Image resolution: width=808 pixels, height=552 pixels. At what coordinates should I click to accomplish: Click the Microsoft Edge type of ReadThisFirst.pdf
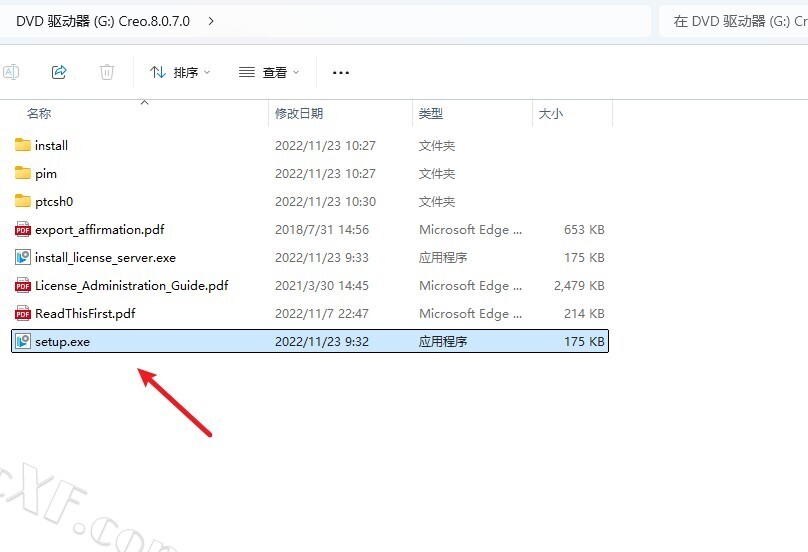[470, 313]
